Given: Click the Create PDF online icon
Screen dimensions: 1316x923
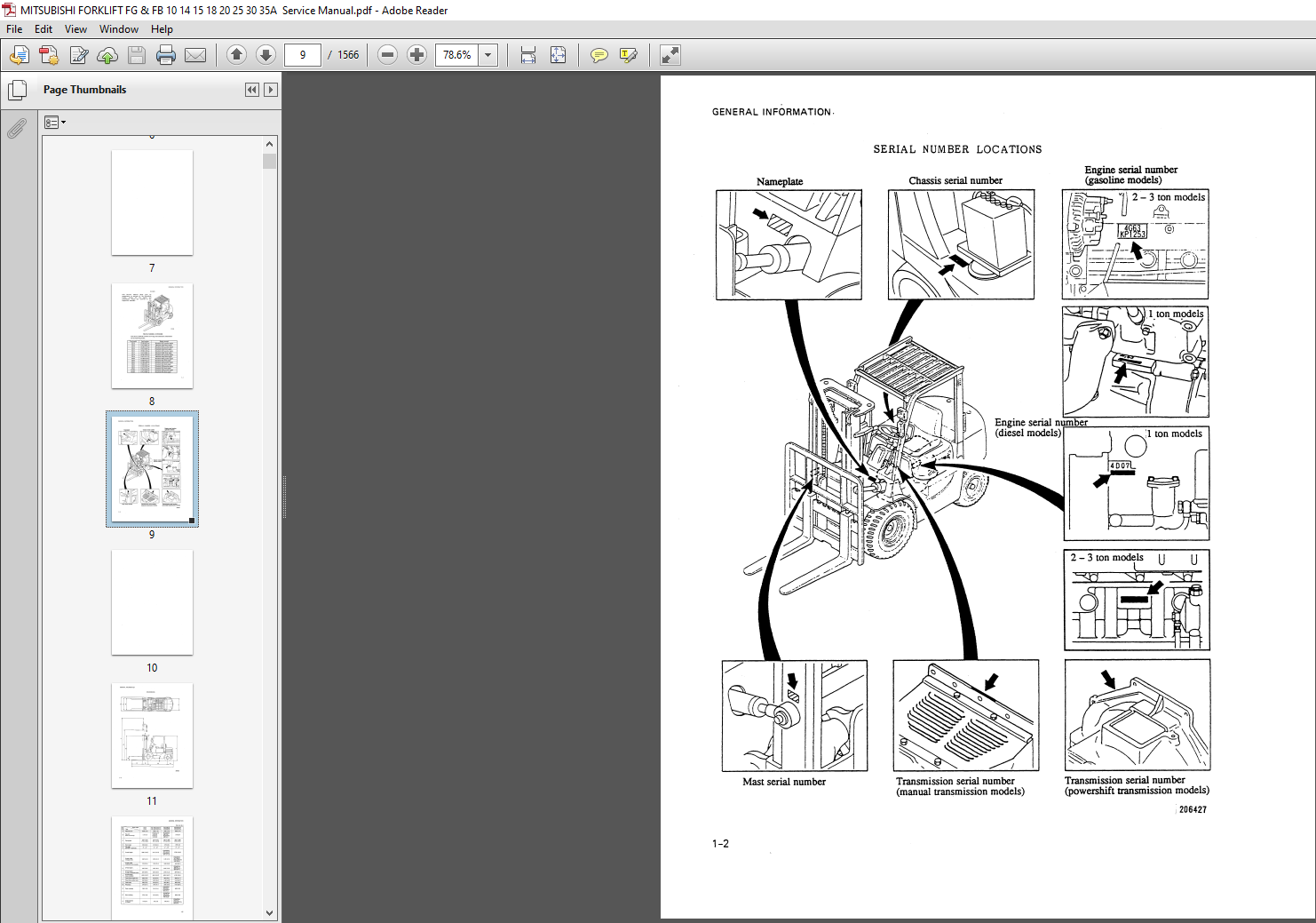Looking at the screenshot, I should point(49,55).
